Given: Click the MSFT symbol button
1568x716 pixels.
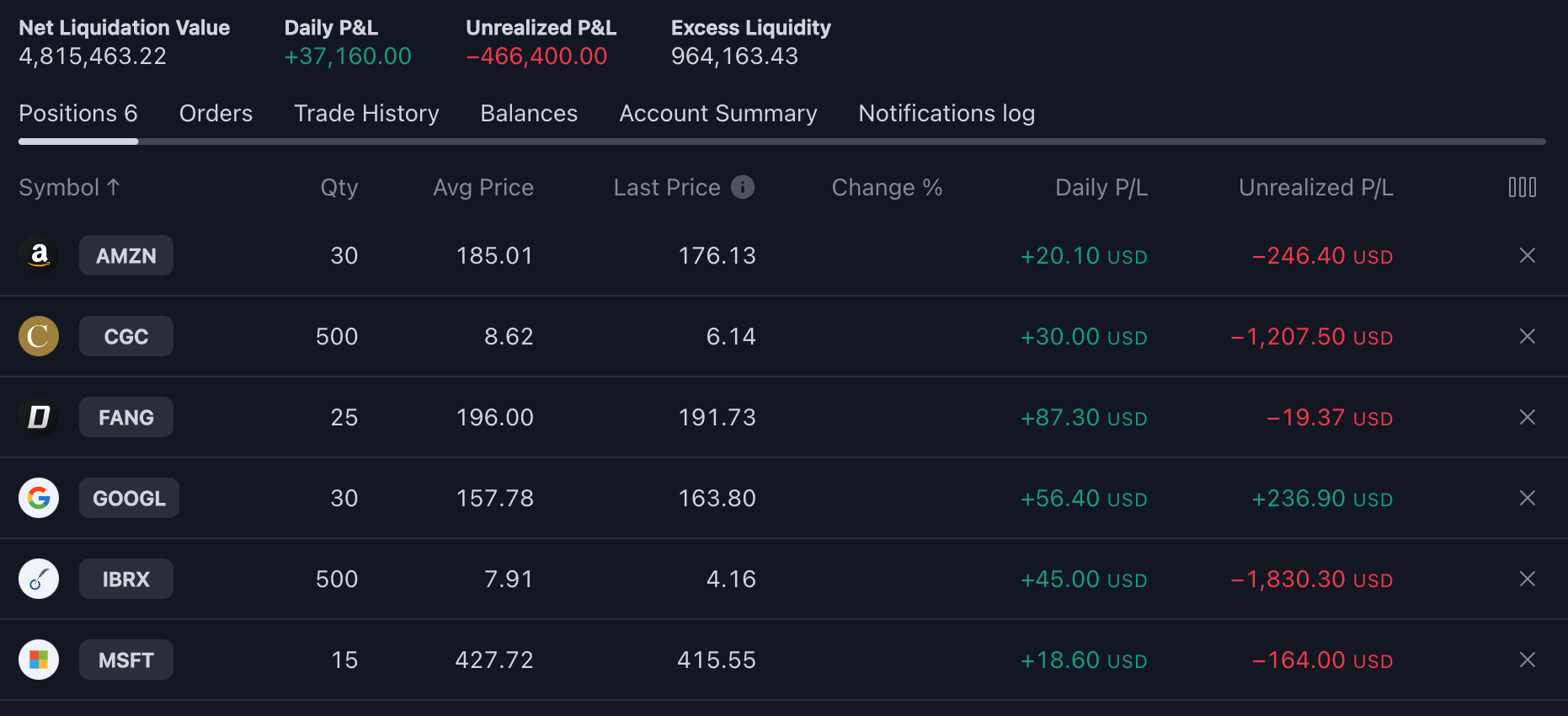Looking at the screenshot, I should [x=126, y=660].
